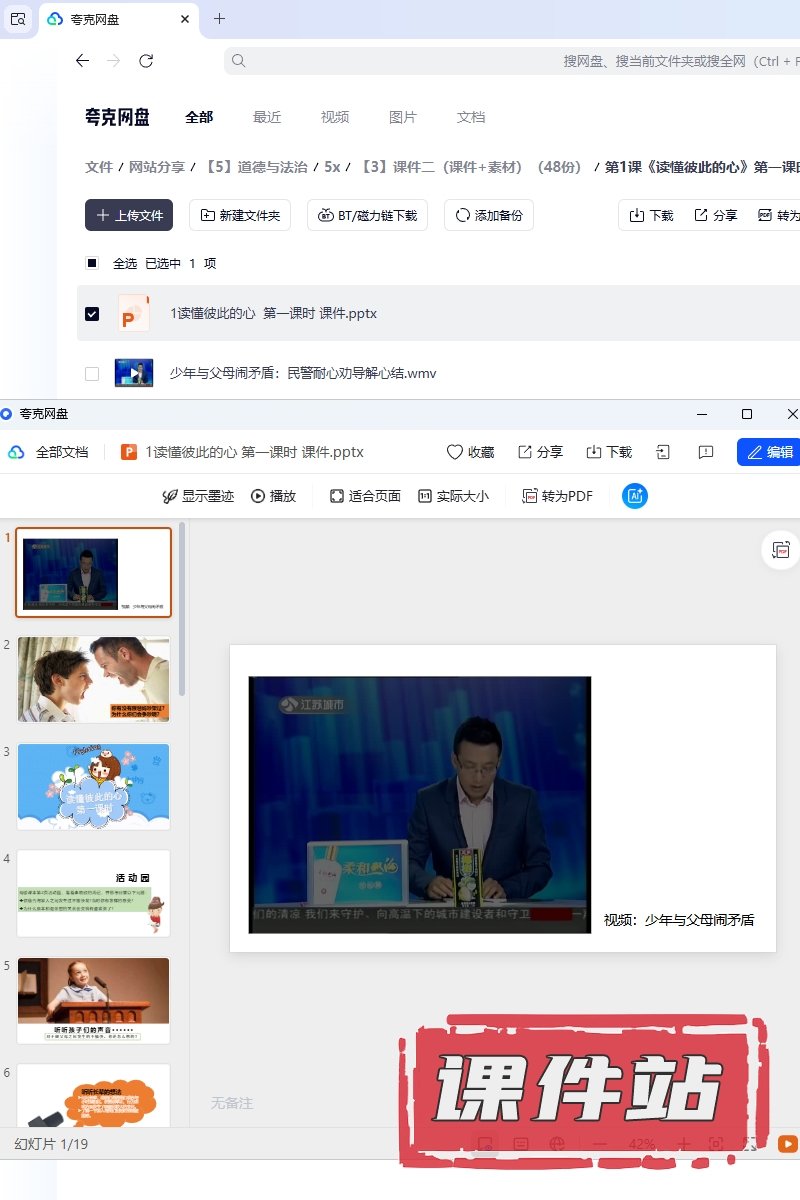Toggle the 全选 select-all checkbox
Screen dimensions: 800x1200
coord(92,264)
